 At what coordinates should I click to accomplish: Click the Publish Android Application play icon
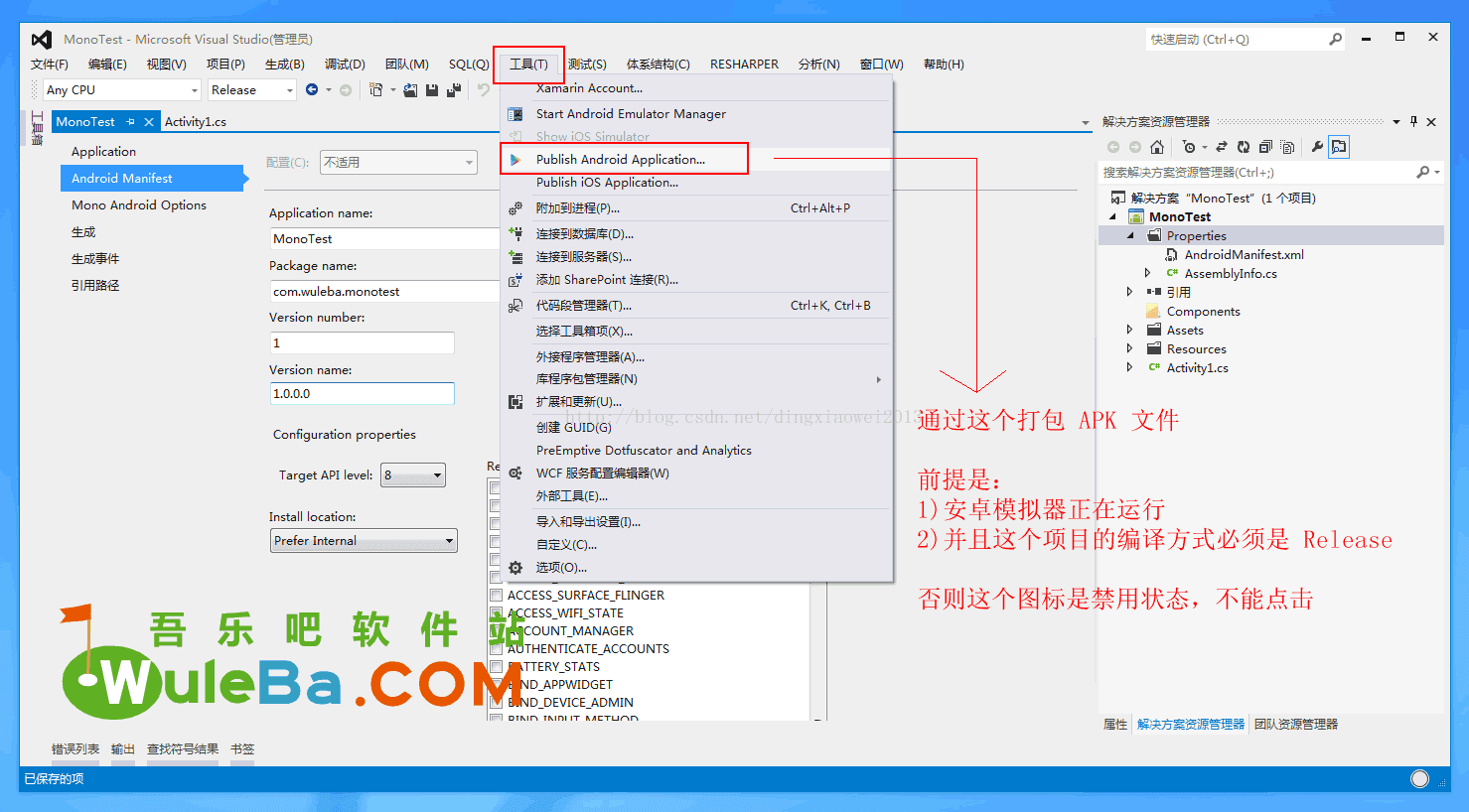tap(515, 159)
